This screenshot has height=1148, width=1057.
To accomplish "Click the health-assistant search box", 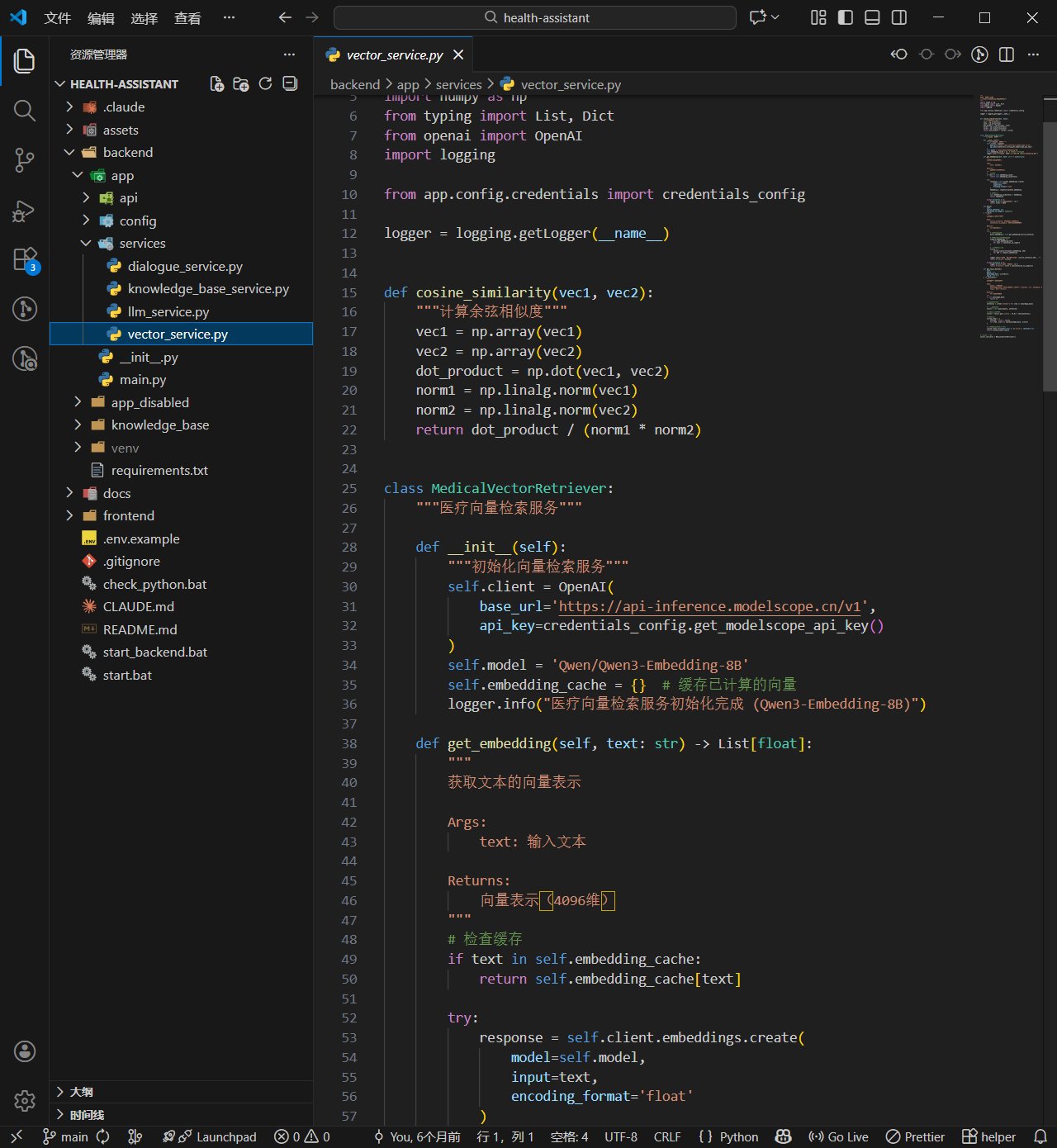I will point(535,17).
